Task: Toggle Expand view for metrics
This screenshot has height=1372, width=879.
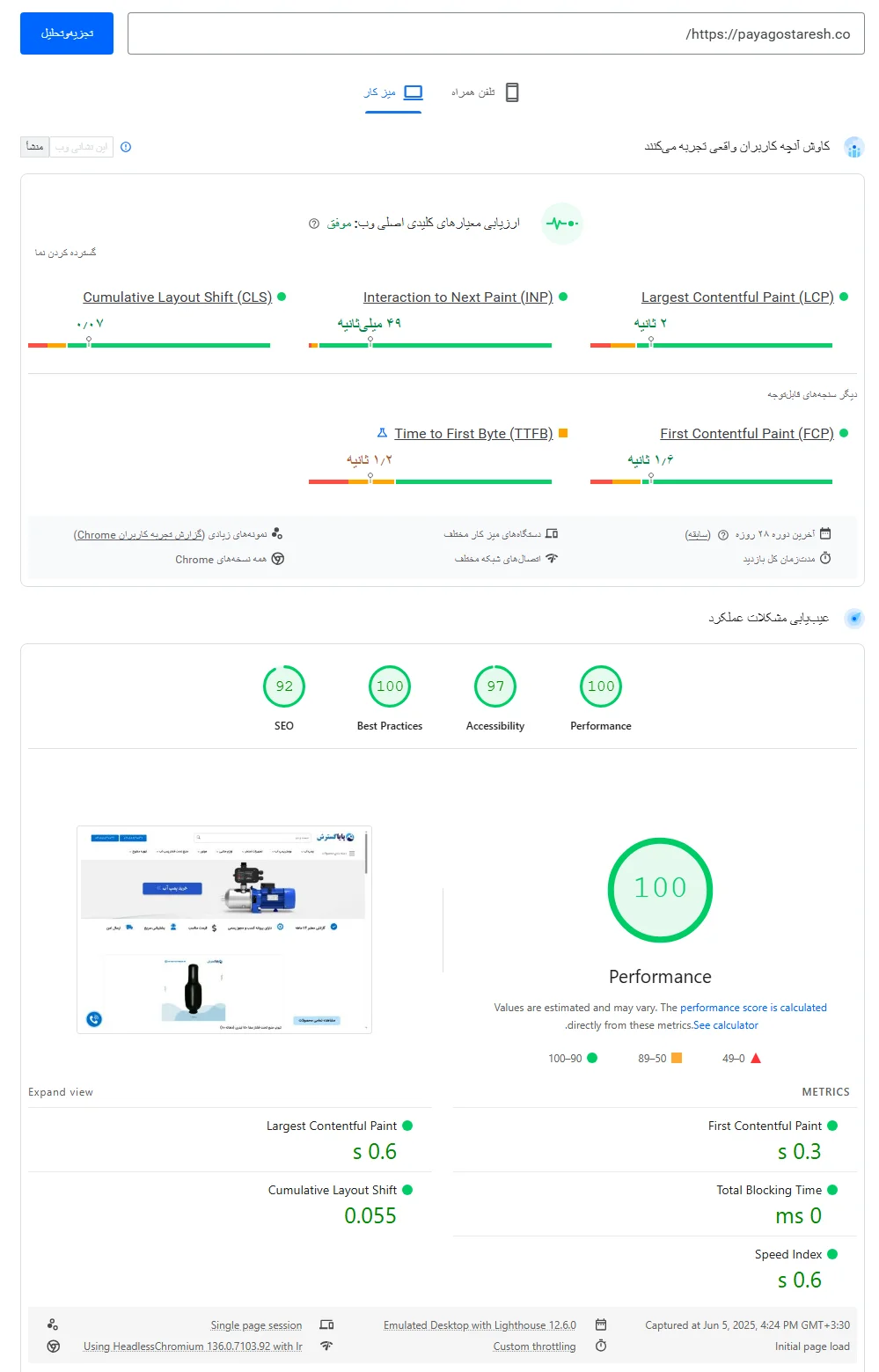Action: pos(61,1092)
